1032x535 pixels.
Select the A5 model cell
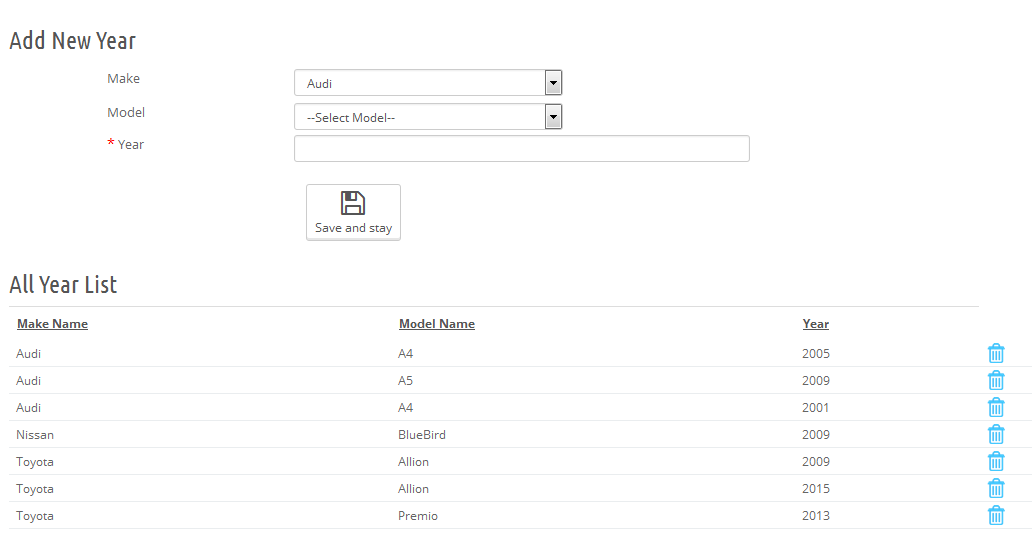pos(405,381)
